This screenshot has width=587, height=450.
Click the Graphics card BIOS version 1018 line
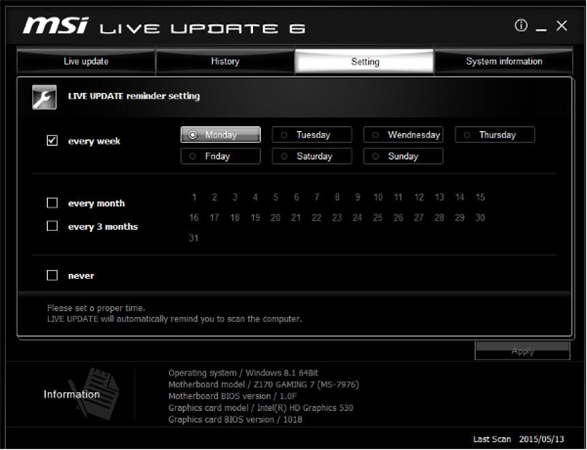click(235, 419)
